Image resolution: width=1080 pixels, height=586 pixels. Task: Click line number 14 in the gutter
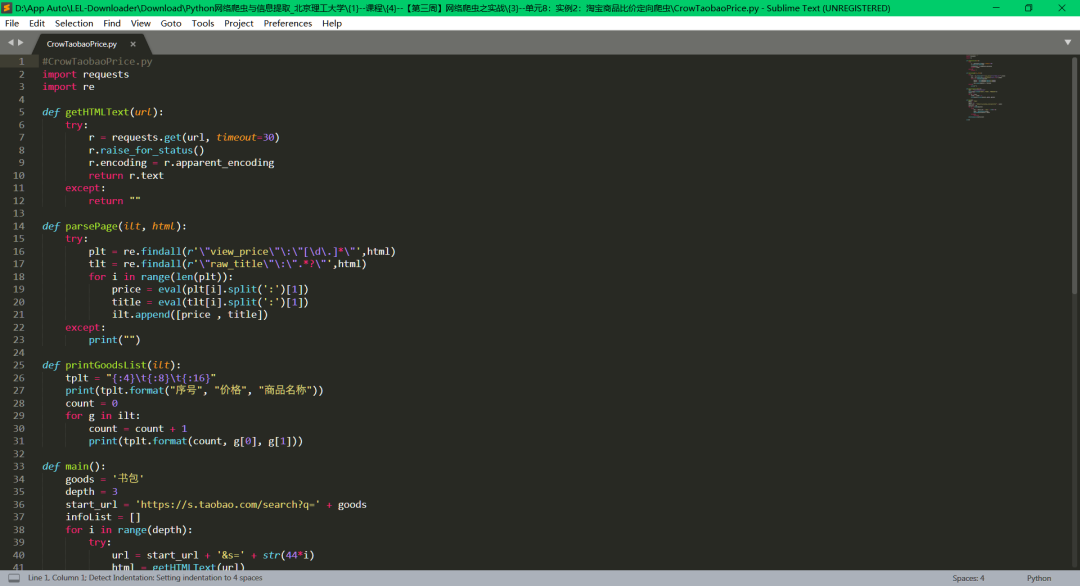pos(19,226)
